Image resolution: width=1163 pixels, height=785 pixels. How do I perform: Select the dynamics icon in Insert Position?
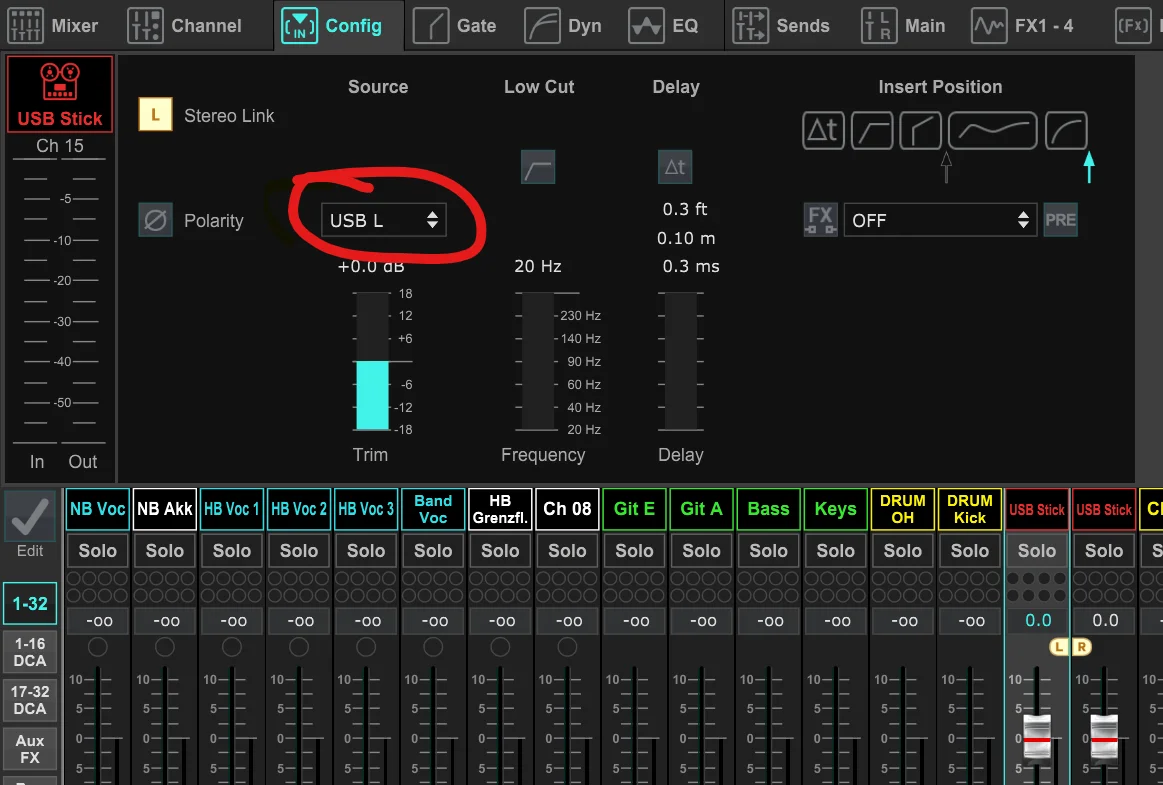click(1066, 131)
